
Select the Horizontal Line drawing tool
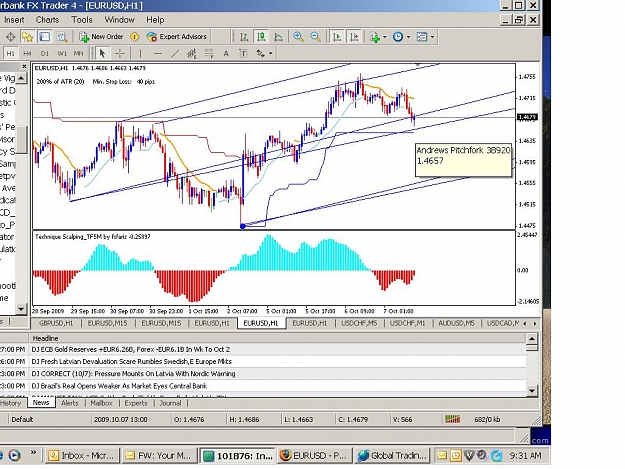click(x=158, y=53)
